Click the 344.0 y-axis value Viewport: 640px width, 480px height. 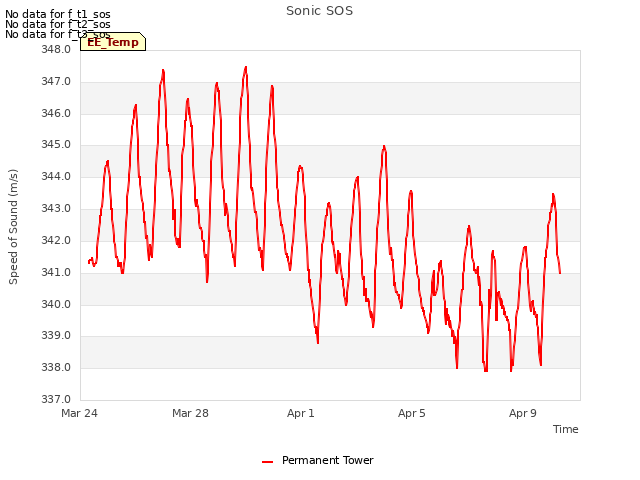[x=56, y=176]
